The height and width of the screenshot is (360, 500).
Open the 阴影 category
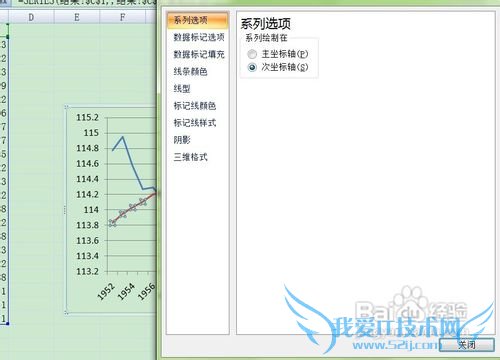182,140
